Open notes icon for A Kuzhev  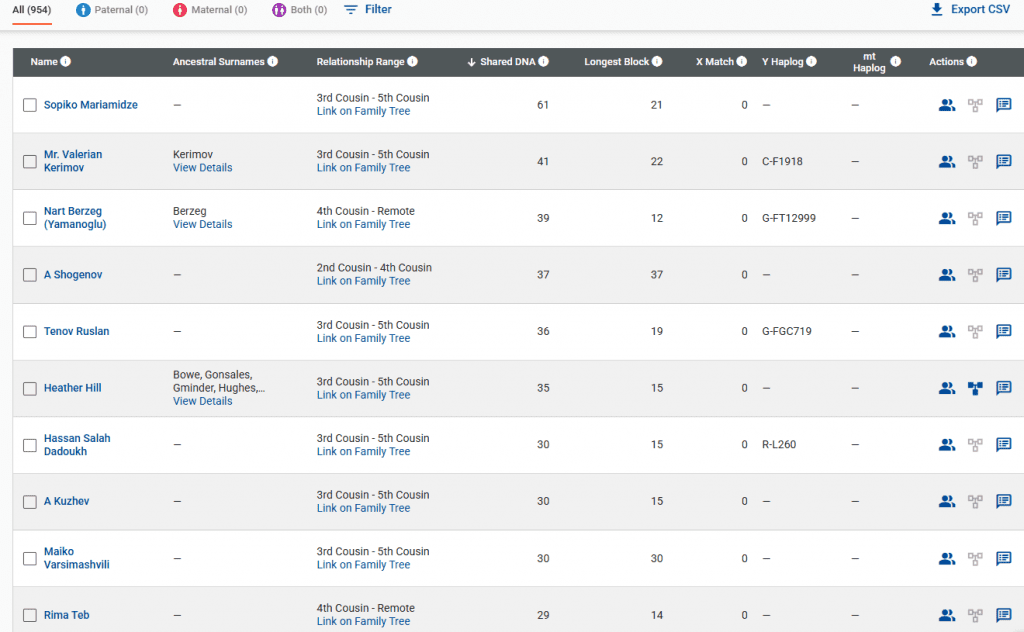(x=1004, y=501)
